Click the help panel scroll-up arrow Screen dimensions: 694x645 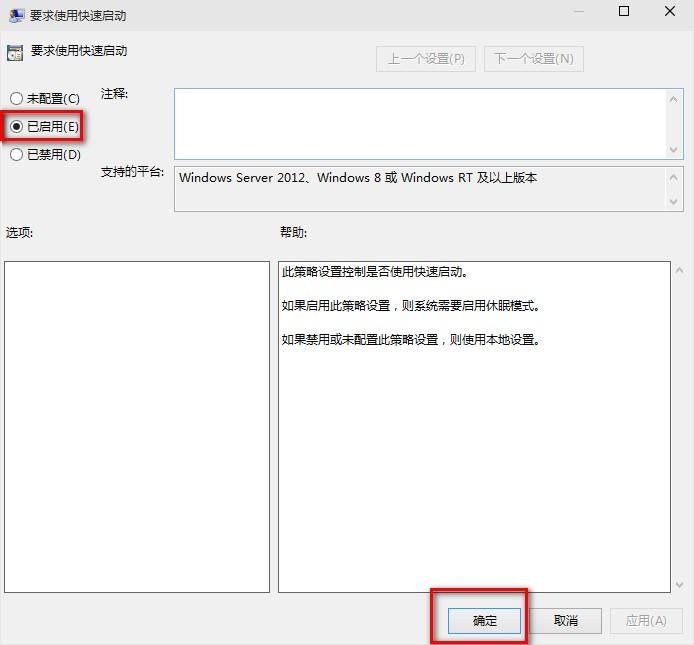679,270
